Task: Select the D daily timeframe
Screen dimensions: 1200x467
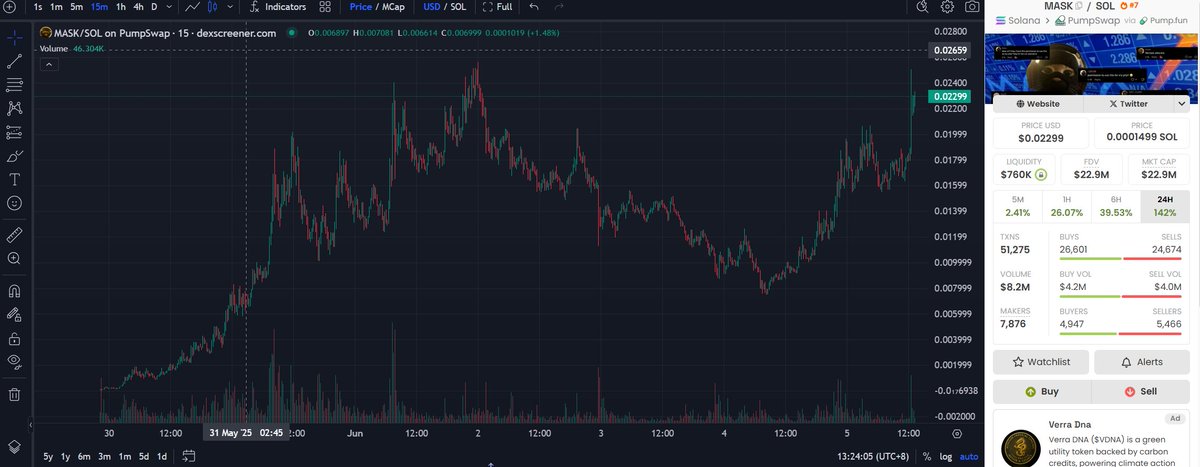Action: (x=154, y=7)
